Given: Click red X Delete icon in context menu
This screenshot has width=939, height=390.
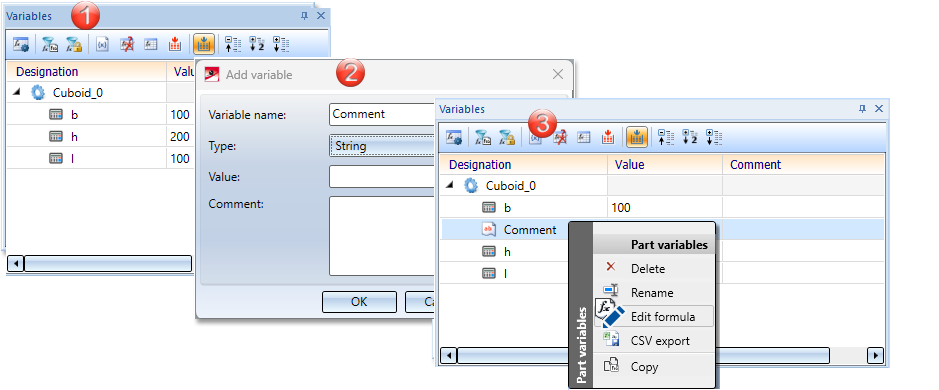Looking at the screenshot, I should 610,267.
